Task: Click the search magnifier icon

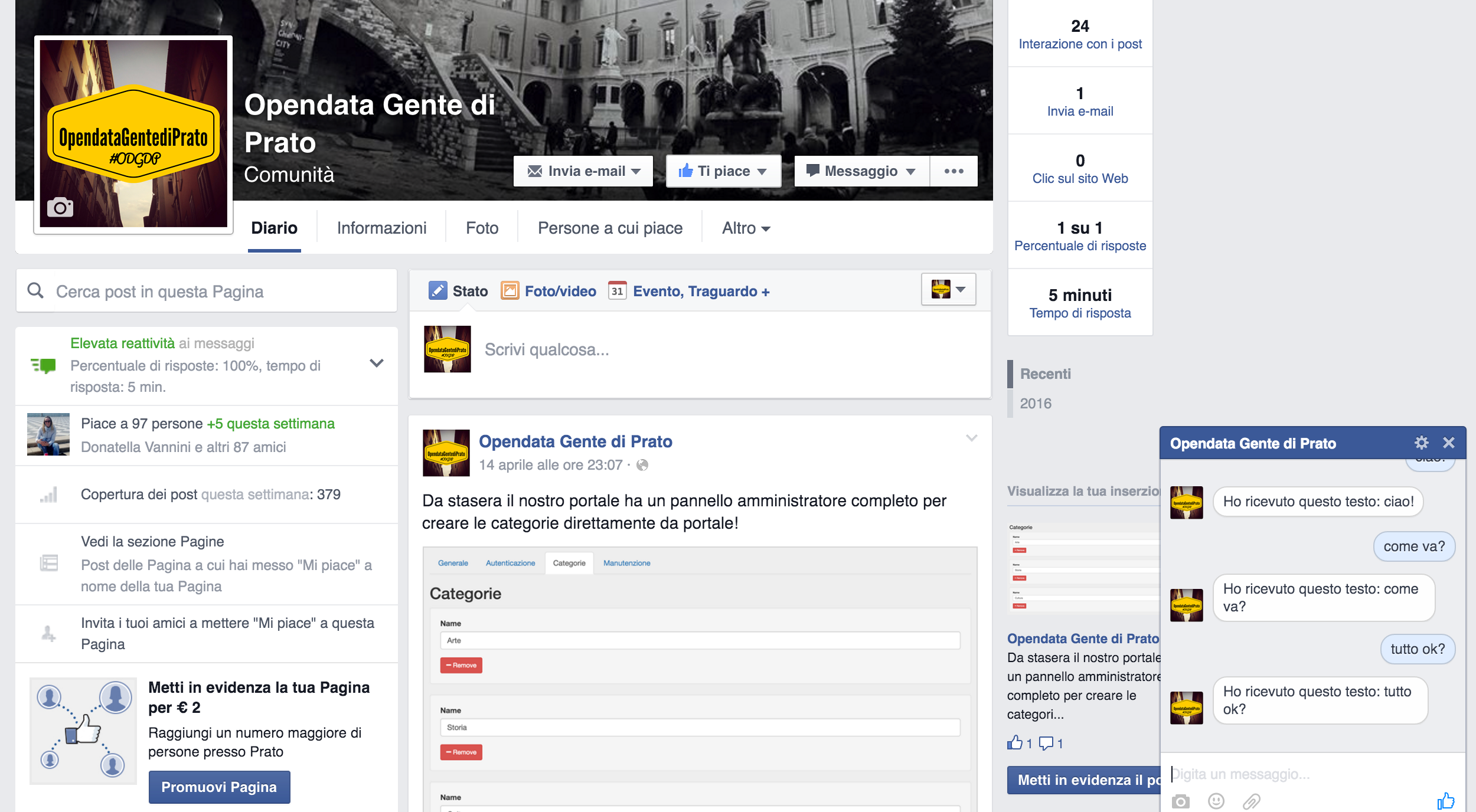Action: pos(35,290)
